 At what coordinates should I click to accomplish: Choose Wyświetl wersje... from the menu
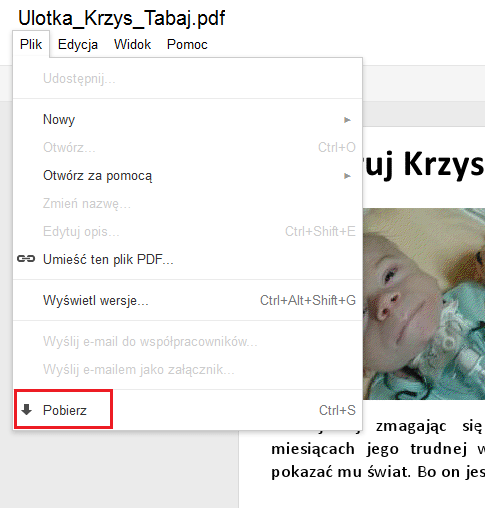(187, 300)
